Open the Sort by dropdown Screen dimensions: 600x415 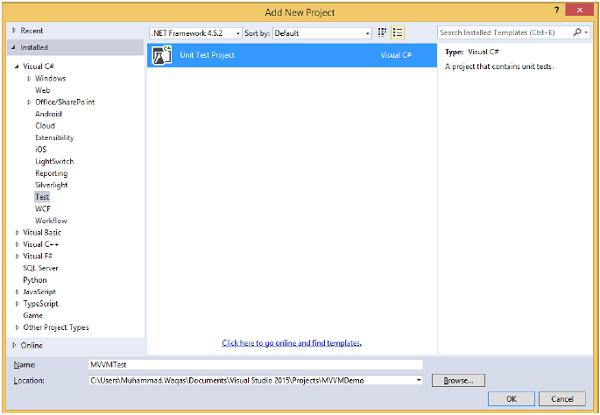[321, 33]
